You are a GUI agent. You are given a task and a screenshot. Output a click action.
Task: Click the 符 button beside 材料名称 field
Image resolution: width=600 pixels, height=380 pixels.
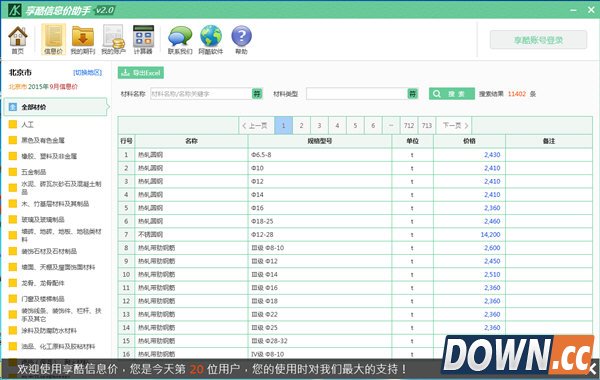[x=257, y=94]
